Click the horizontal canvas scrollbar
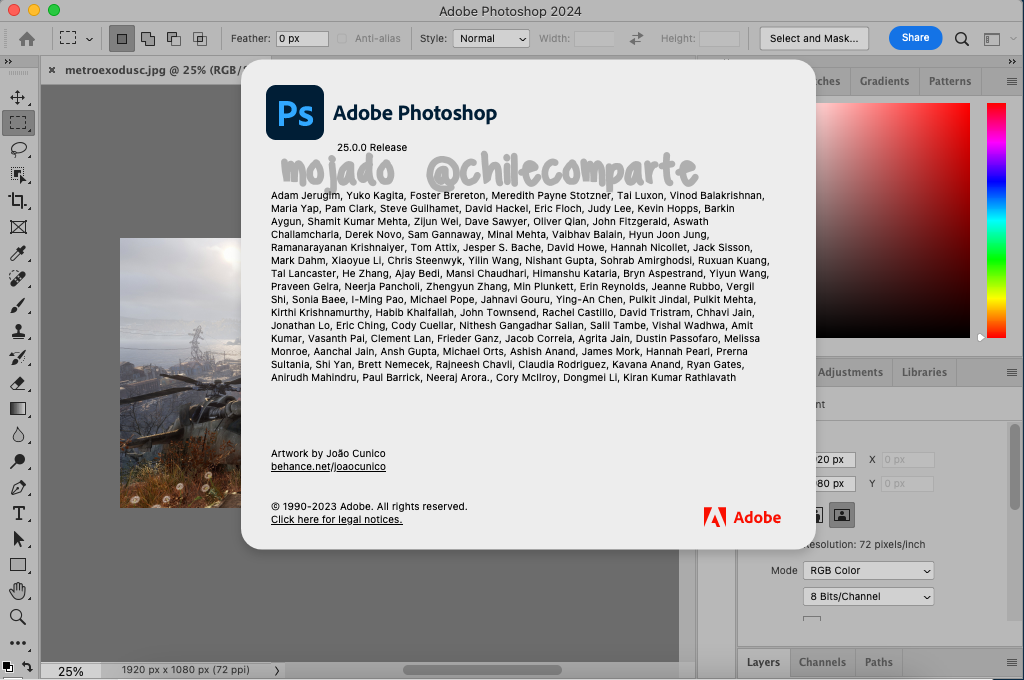1024x680 pixels. click(482, 670)
